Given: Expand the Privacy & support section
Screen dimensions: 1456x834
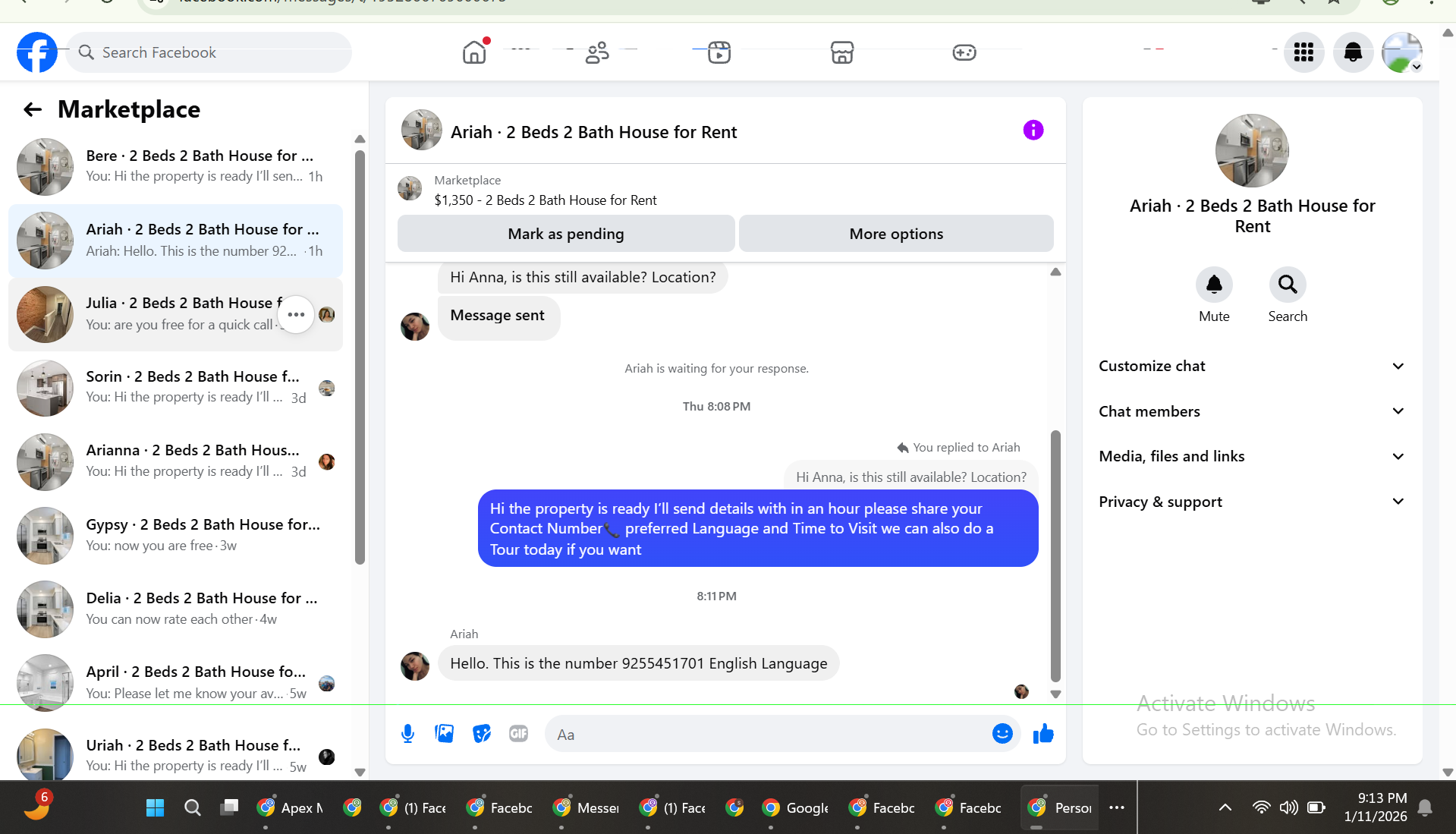Looking at the screenshot, I should [x=1252, y=502].
